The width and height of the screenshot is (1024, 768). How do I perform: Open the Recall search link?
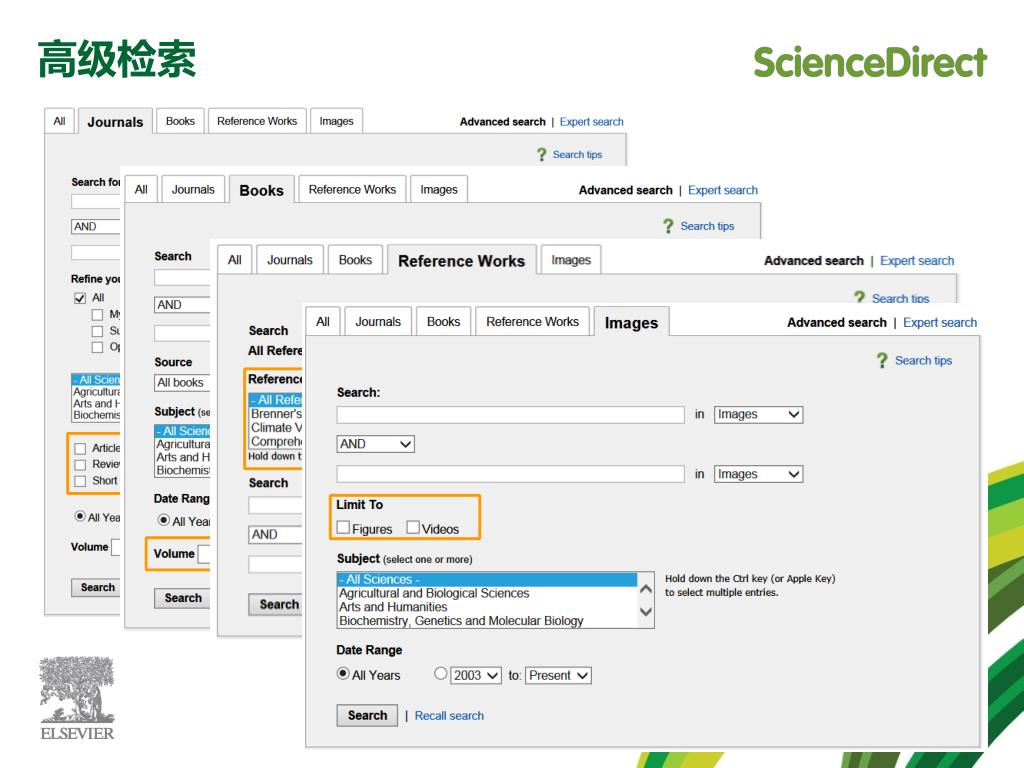tap(449, 716)
